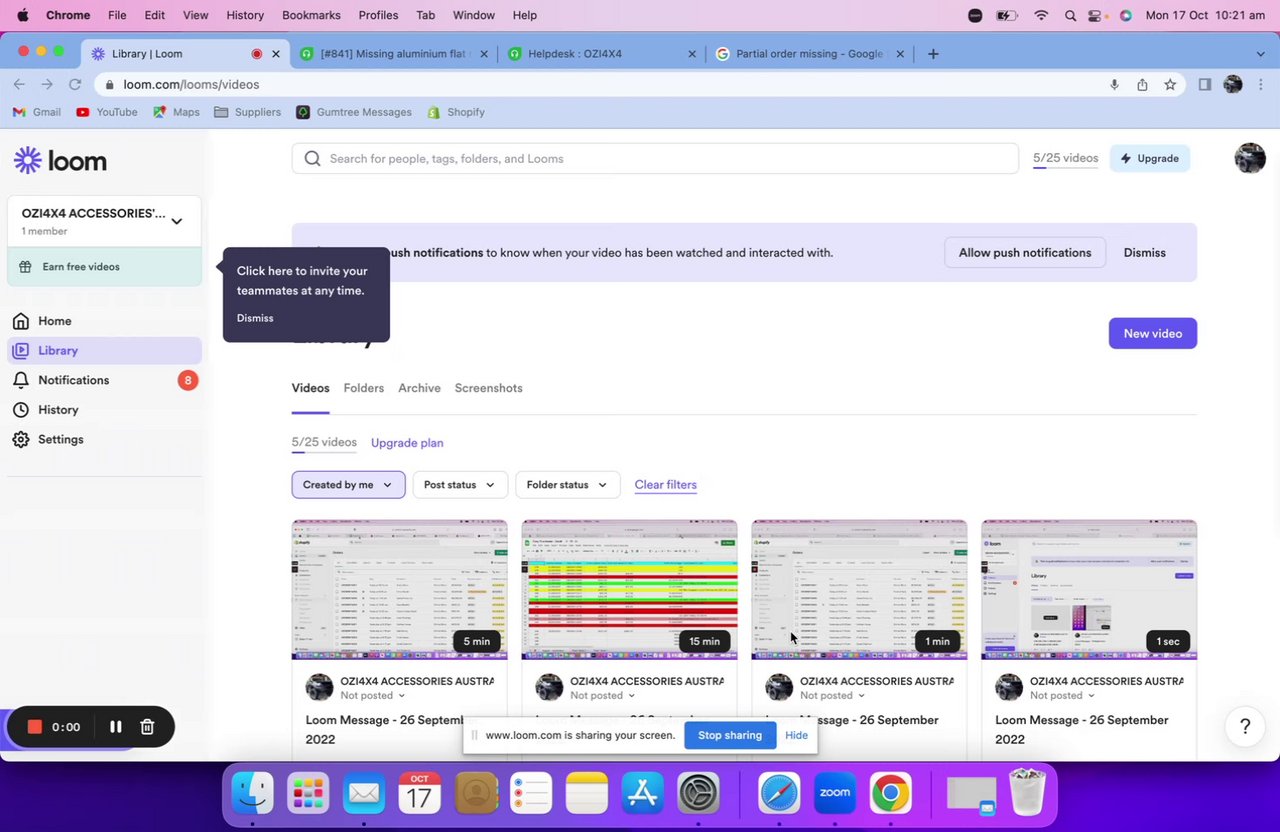
Task: Open the Suppliers bookmark folder
Action: click(x=248, y=112)
